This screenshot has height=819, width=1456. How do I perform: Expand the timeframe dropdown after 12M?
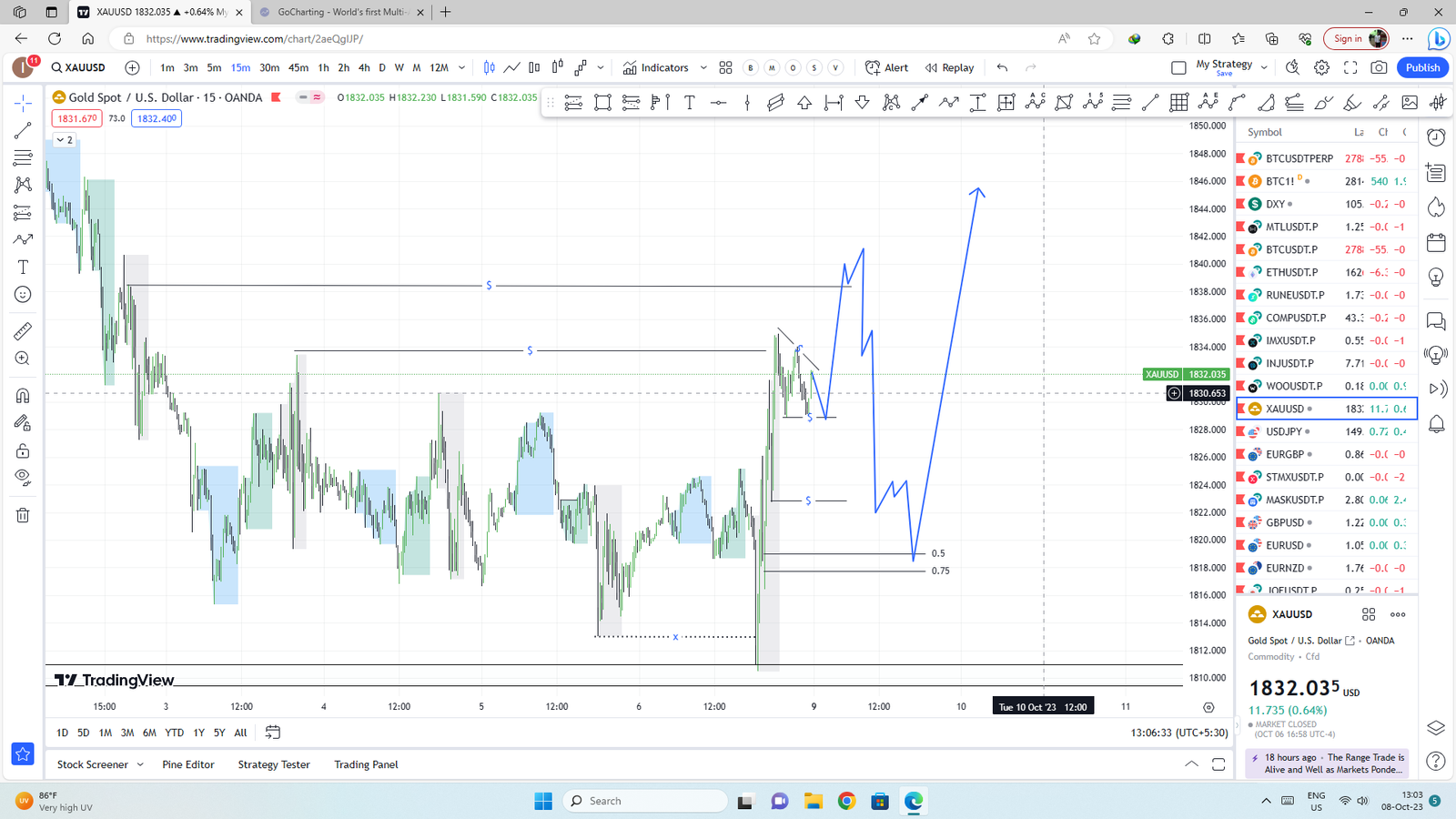[x=462, y=67]
